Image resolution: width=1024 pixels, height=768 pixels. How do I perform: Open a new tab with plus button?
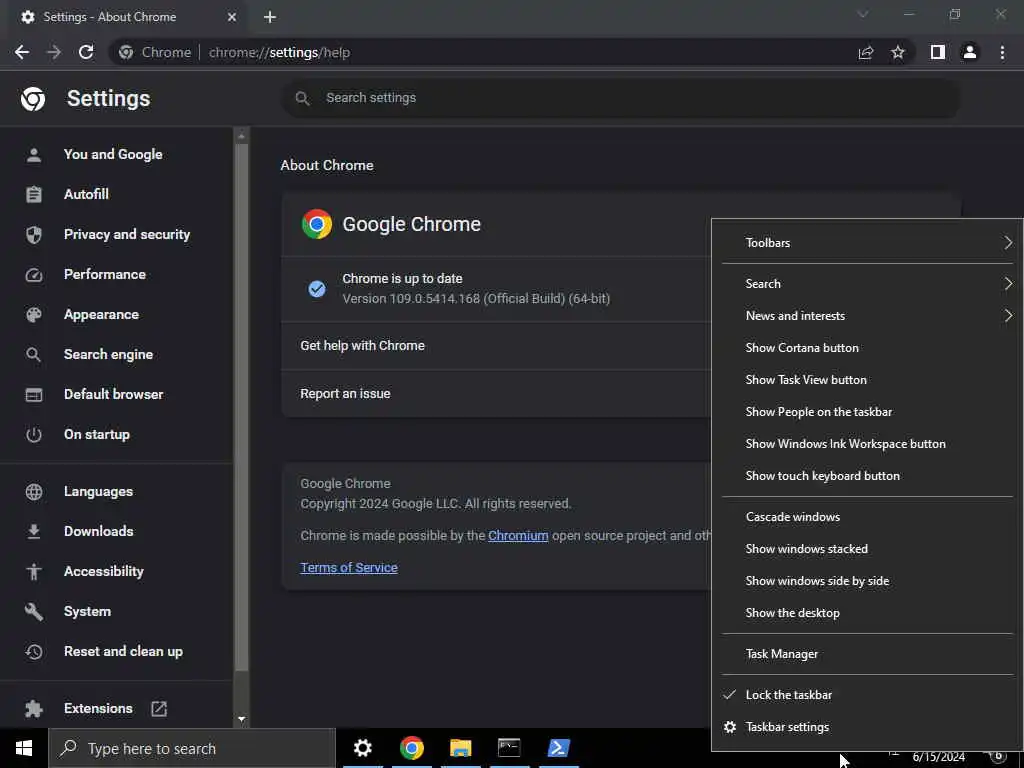coord(270,17)
